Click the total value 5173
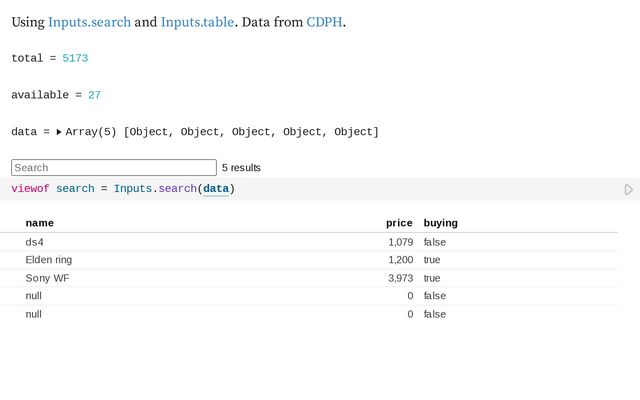 (75, 58)
